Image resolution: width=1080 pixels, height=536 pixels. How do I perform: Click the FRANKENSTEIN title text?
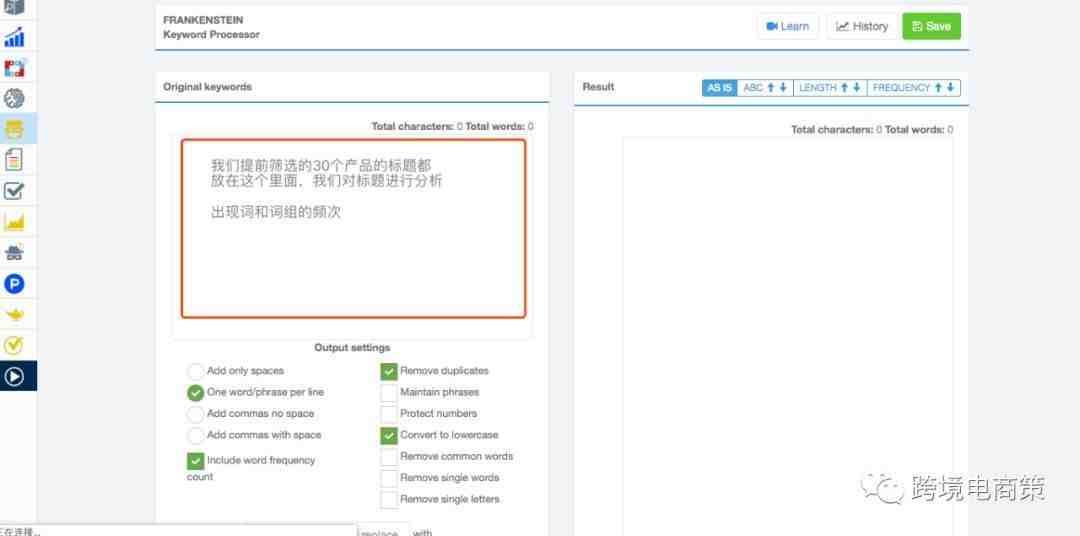pos(203,20)
